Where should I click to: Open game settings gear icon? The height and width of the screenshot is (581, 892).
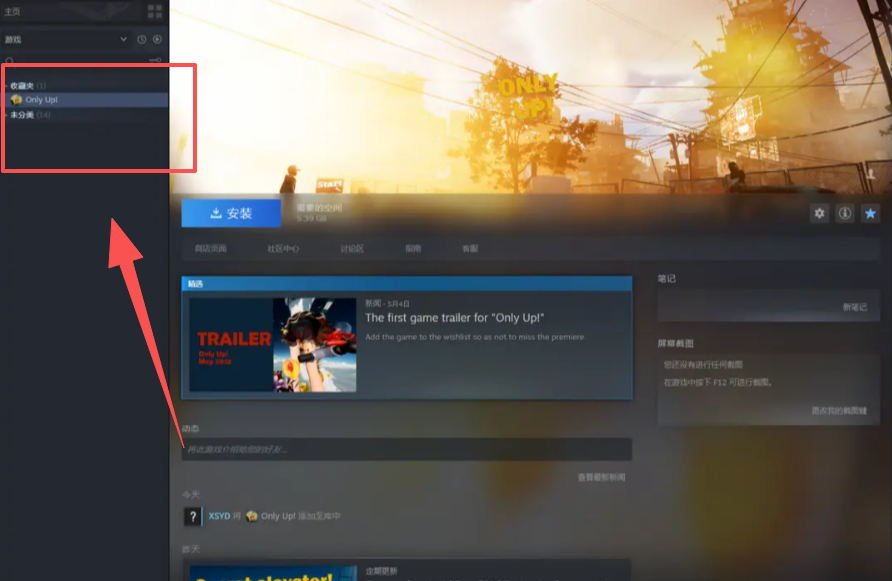820,213
